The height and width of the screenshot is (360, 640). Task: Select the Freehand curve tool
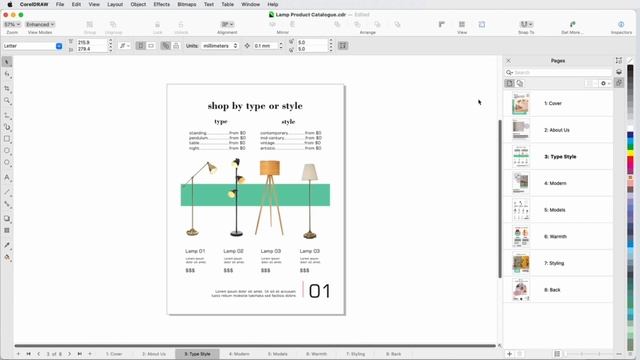(7, 116)
